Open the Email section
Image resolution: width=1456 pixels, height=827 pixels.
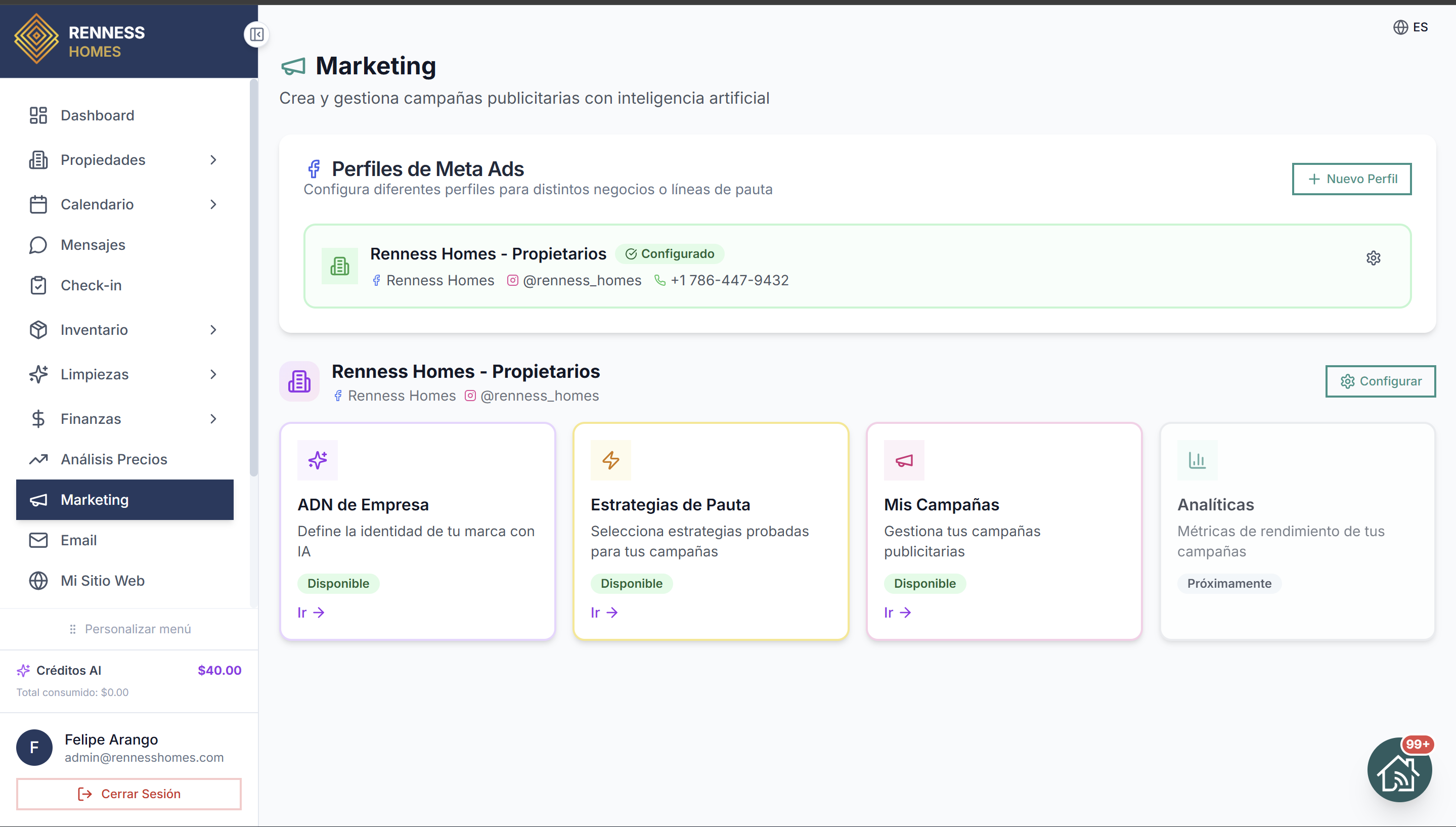coord(79,540)
